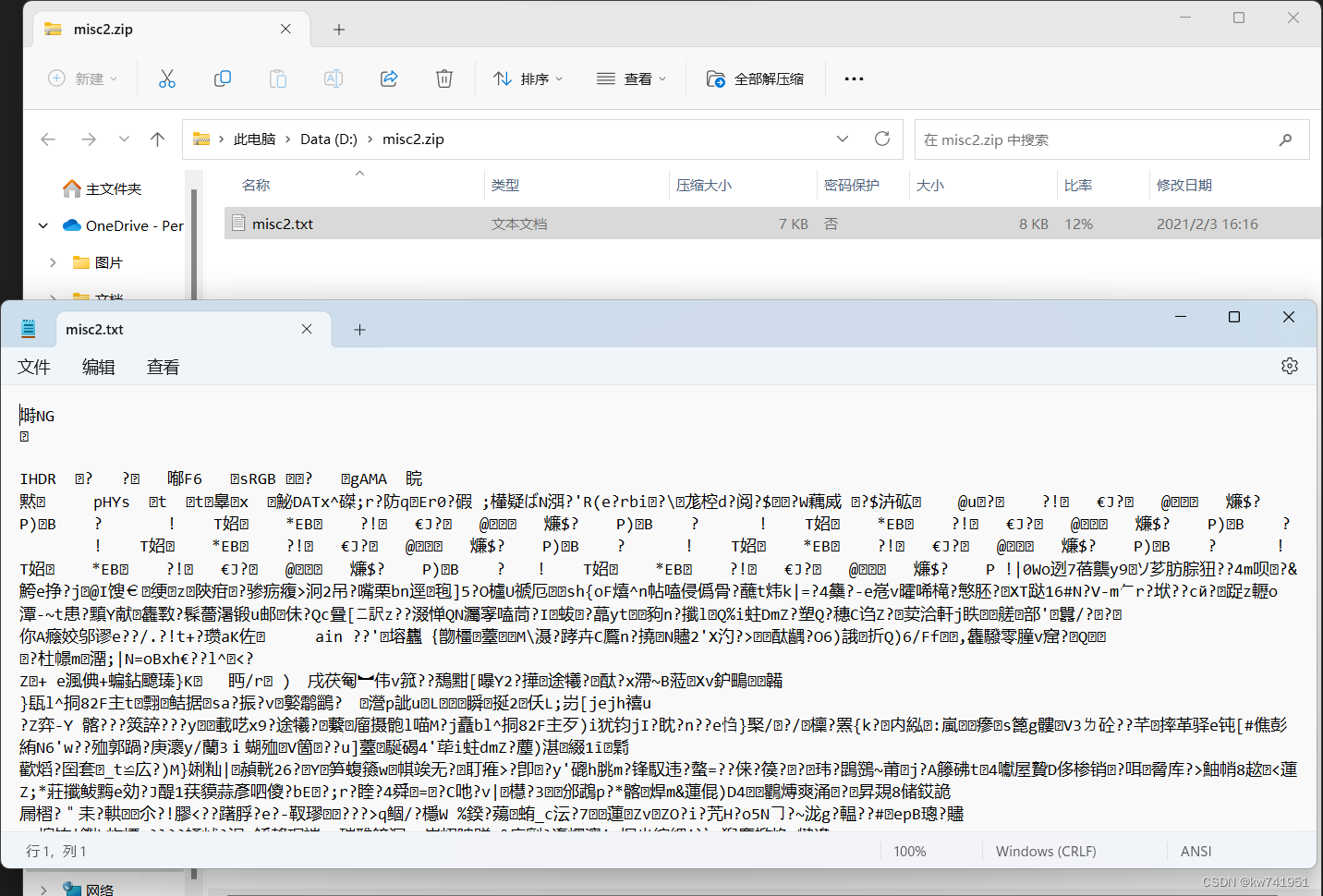
Task: Open the 文件 menu in Notepad
Action: pyautogui.click(x=33, y=367)
